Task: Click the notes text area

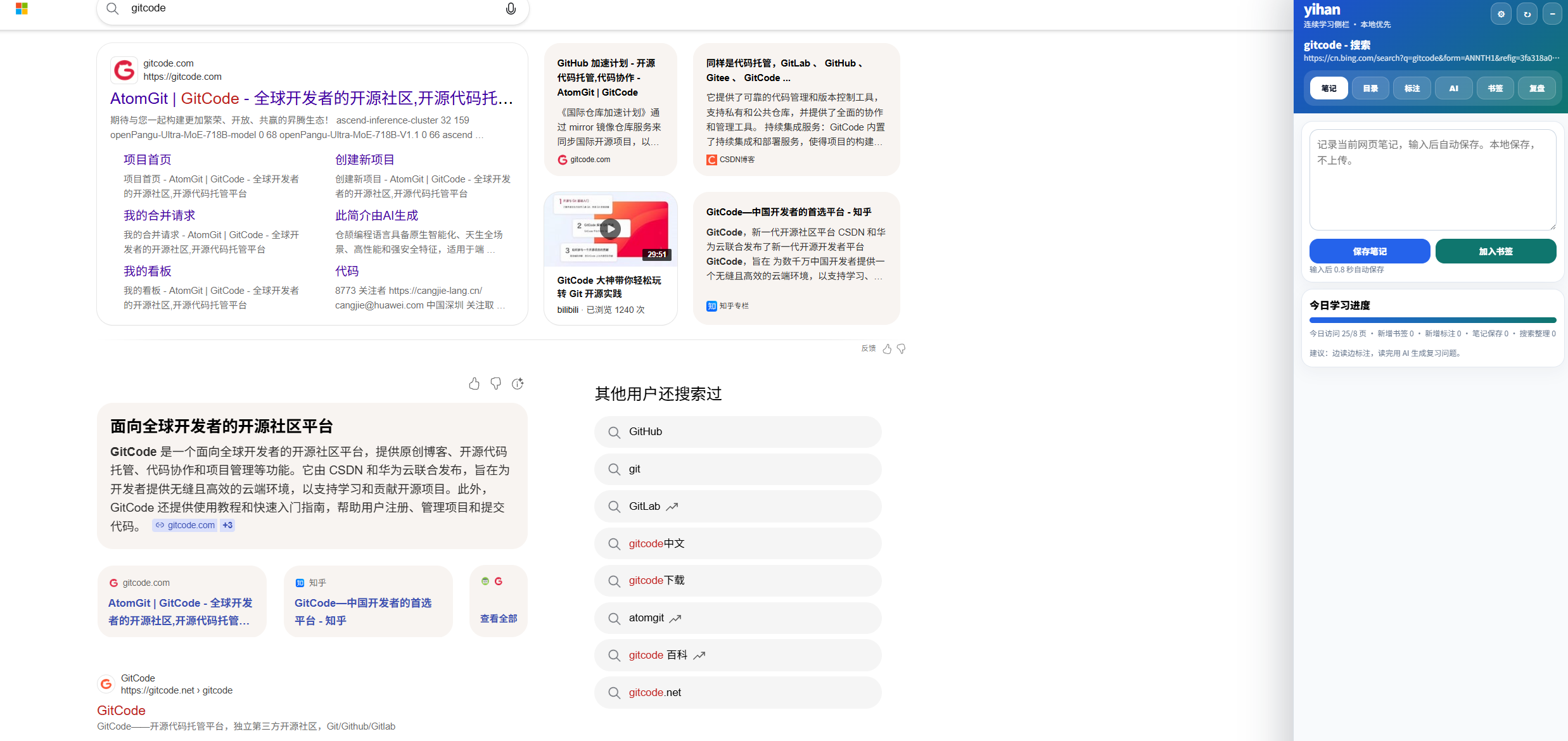Action: 1432,180
